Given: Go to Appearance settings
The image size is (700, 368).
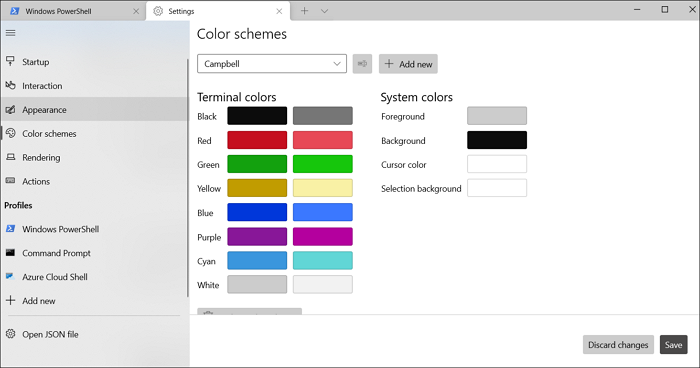Looking at the screenshot, I should 95,109.
